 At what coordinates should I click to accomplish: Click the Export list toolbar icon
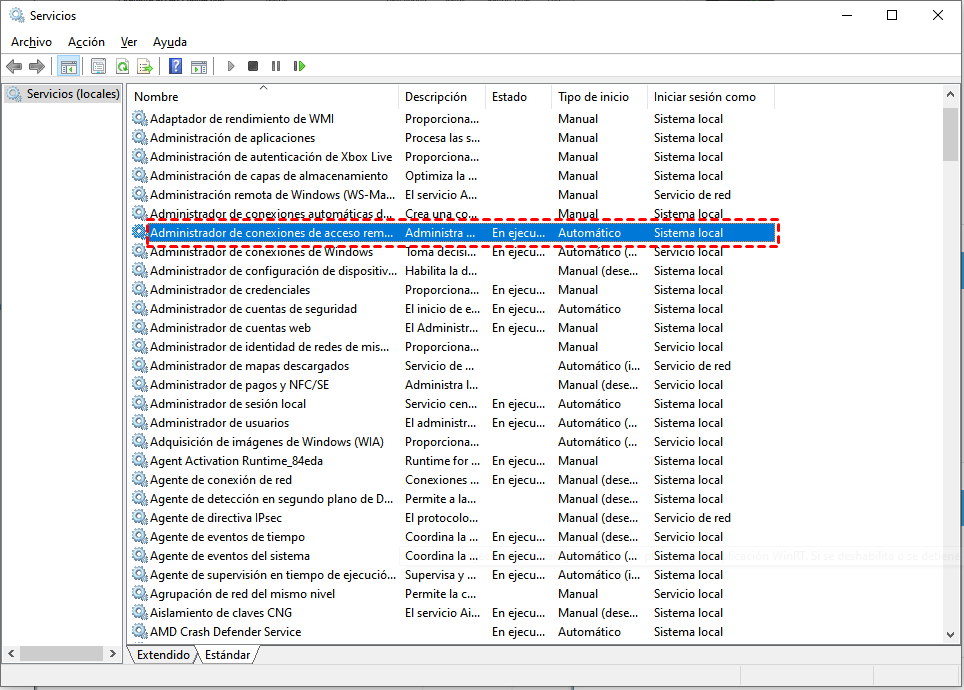coord(145,66)
